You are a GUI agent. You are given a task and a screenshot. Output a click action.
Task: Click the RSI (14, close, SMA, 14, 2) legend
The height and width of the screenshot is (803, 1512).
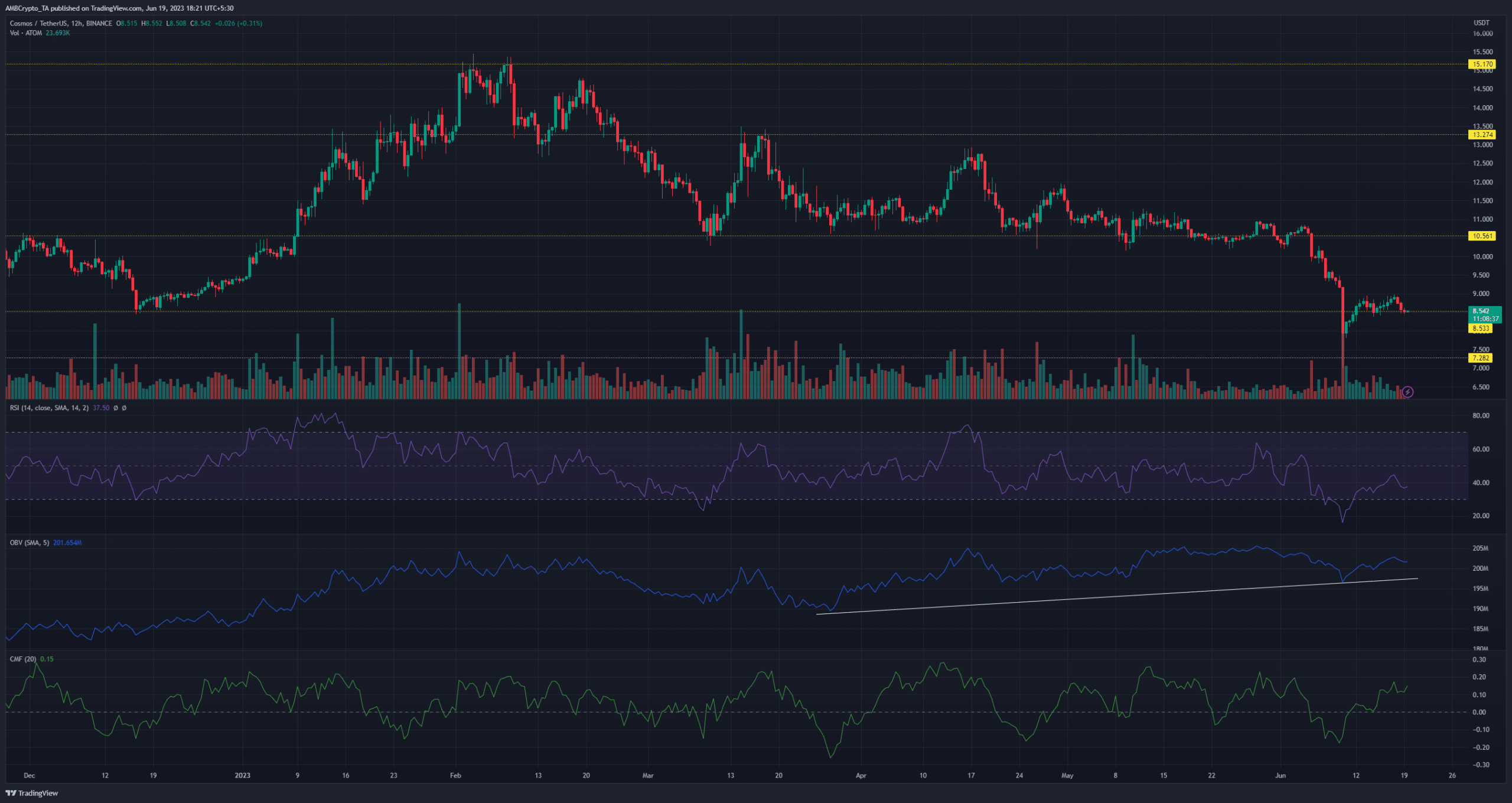(x=49, y=408)
